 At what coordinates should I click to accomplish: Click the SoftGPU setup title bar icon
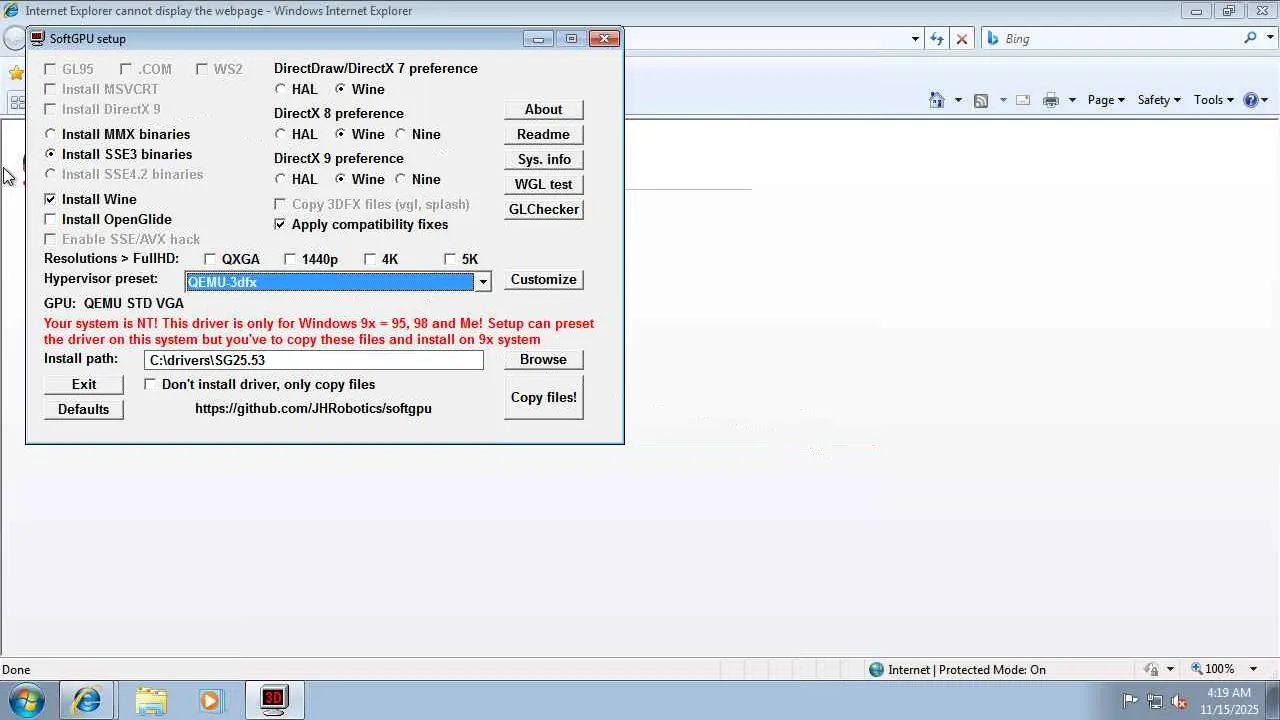point(38,38)
